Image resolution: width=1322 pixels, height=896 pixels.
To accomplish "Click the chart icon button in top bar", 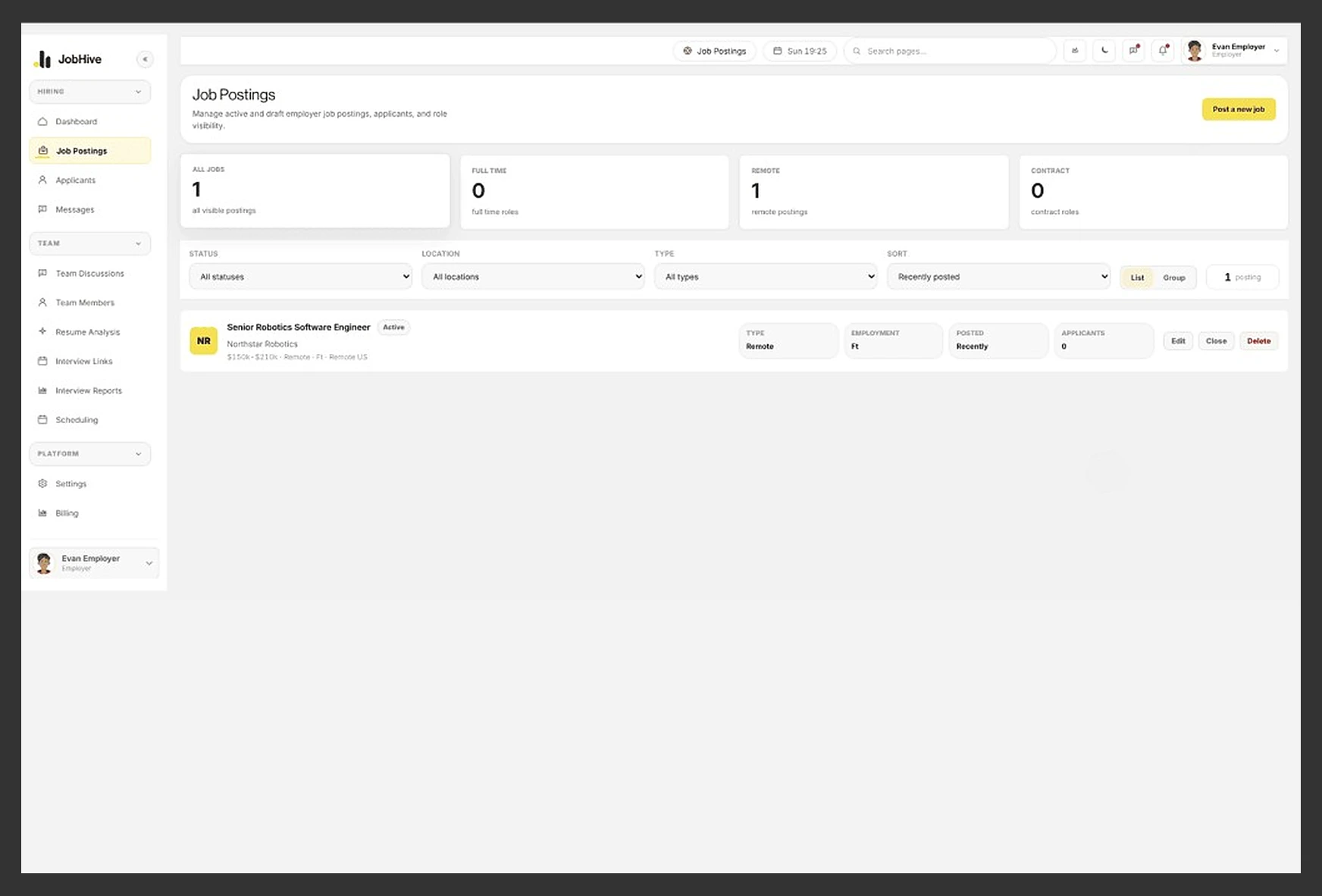I will [1075, 51].
